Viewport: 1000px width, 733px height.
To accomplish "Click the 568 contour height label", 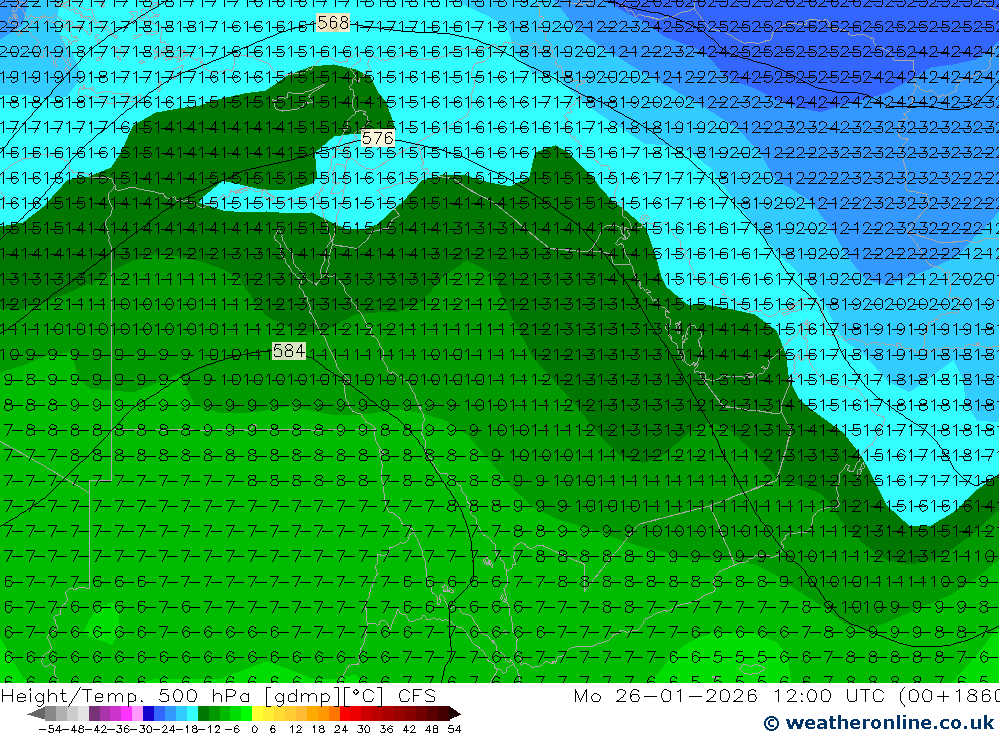I will pos(333,23).
